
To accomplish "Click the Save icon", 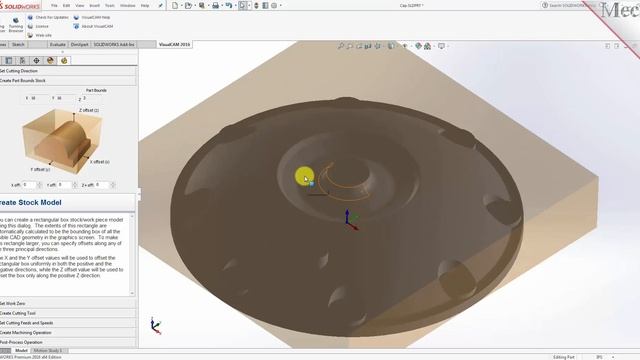I will 201,5.
